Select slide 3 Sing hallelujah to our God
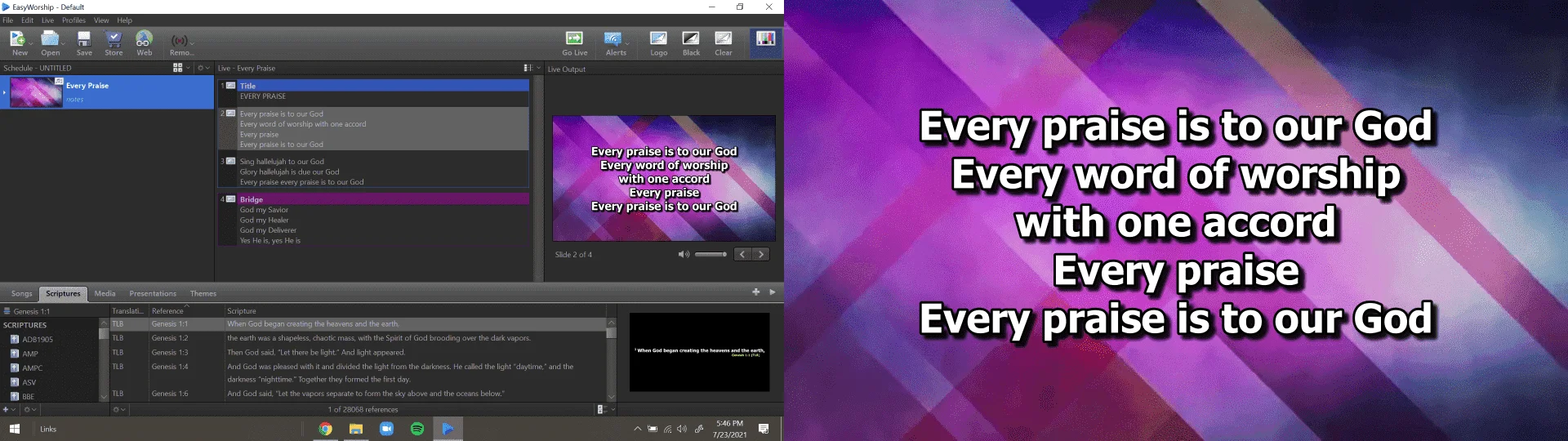1568x441 pixels. point(373,171)
